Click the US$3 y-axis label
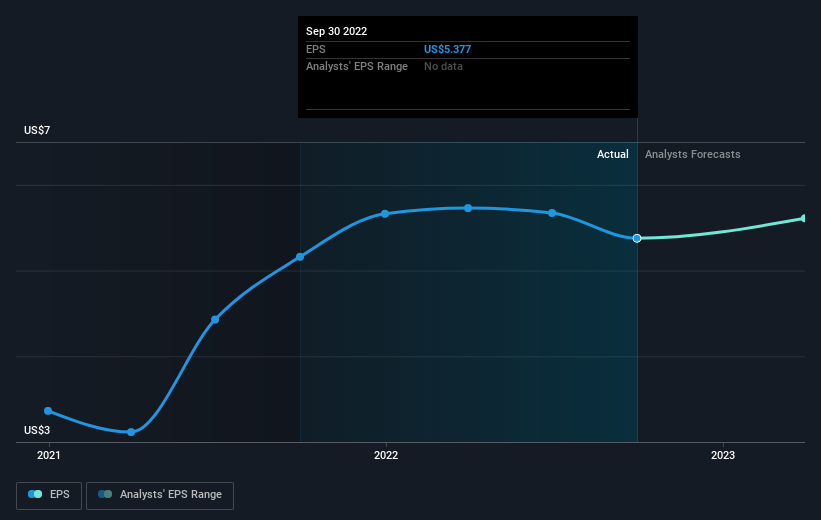 (37, 430)
